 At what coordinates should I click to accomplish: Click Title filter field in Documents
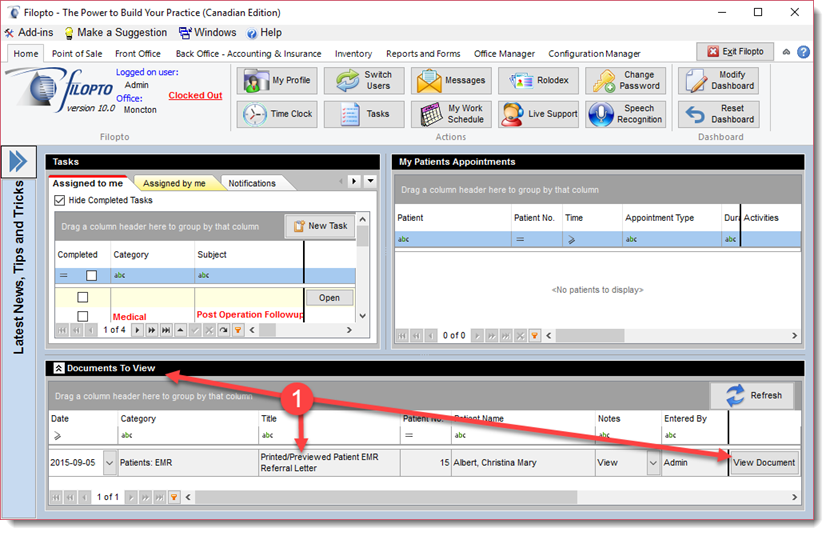[329, 435]
